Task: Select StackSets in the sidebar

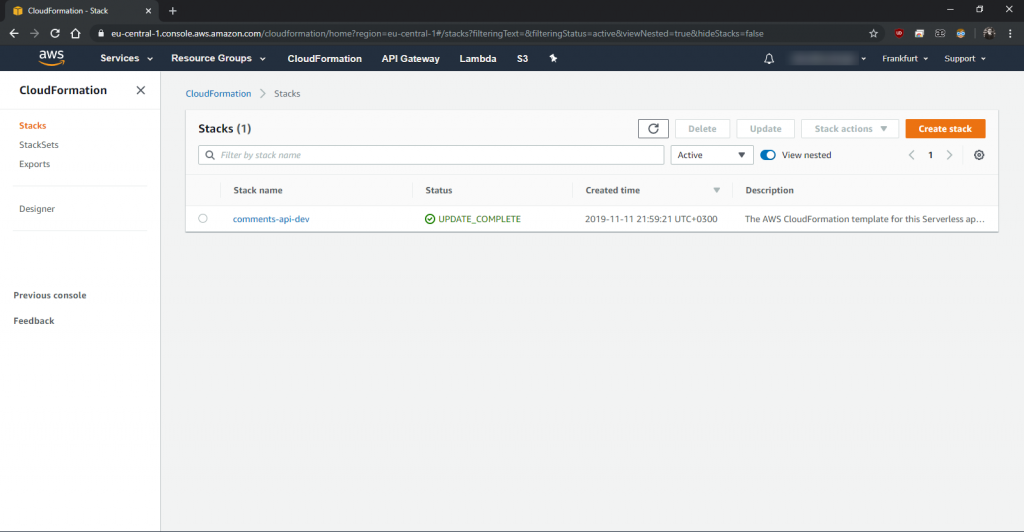Action: [x=39, y=145]
